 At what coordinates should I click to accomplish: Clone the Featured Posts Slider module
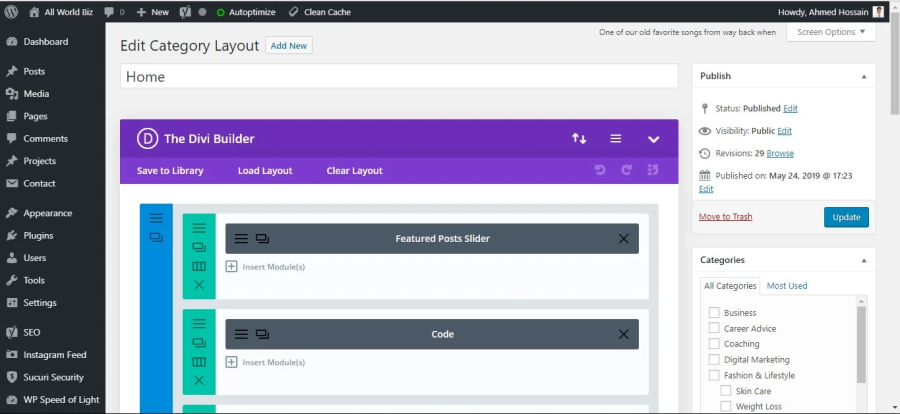pyautogui.click(x=262, y=238)
